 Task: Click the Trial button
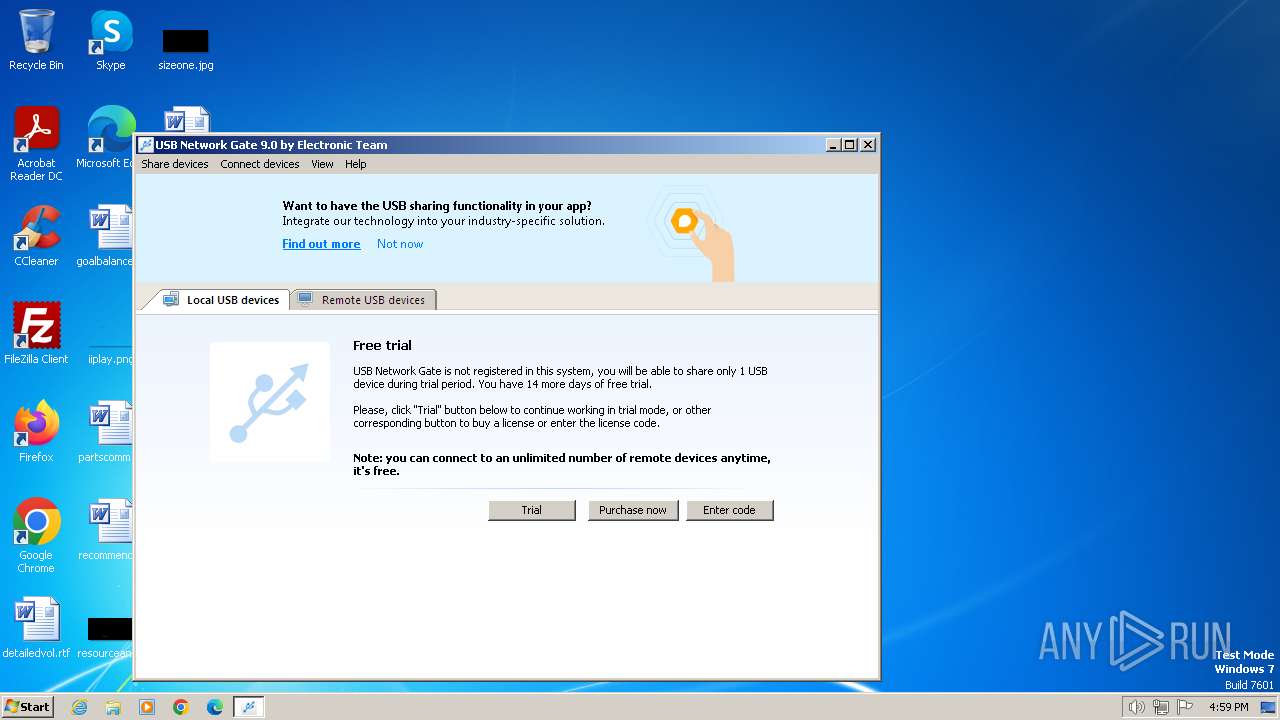tap(532, 510)
